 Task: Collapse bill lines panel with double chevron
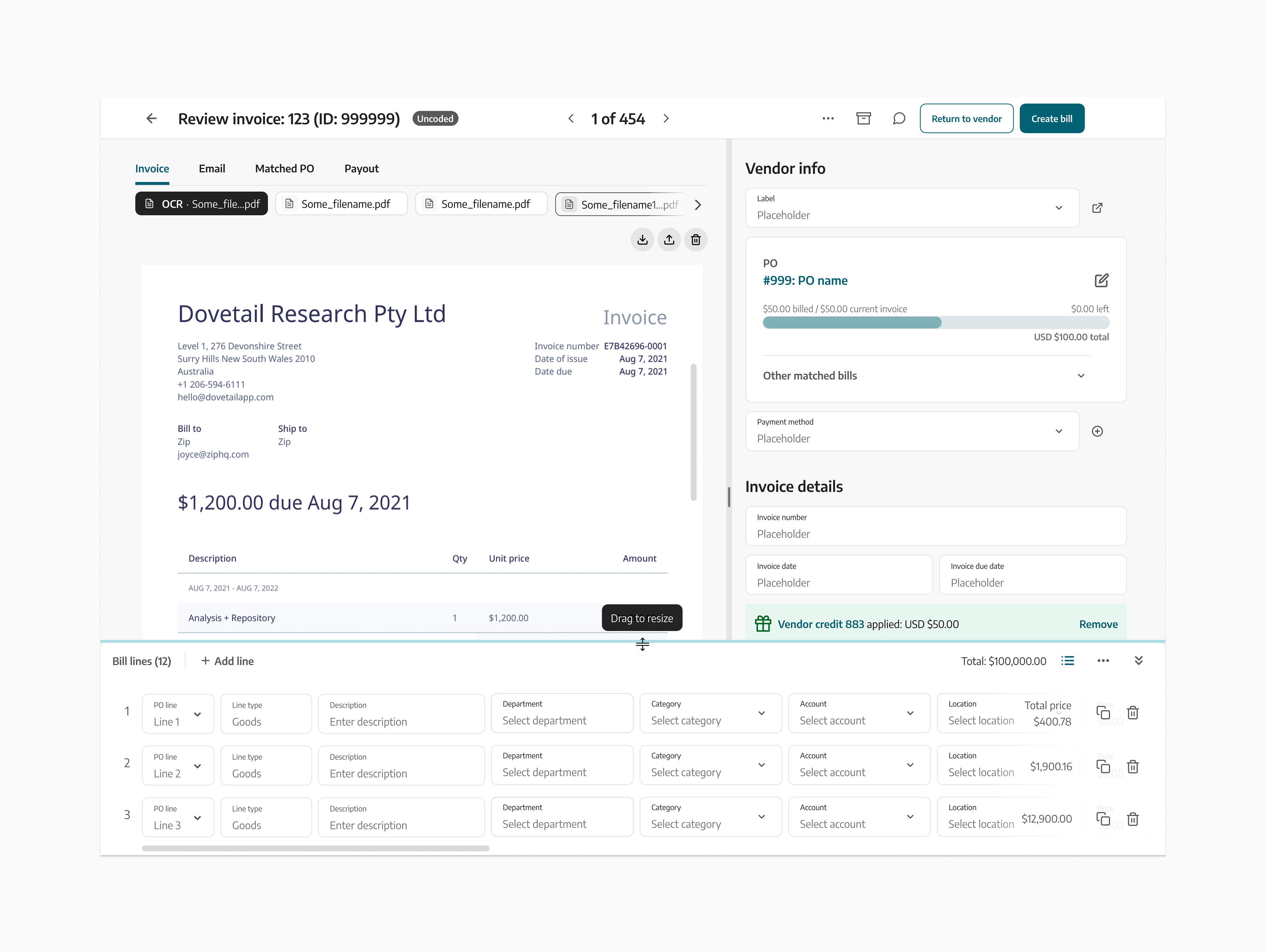coord(1139,660)
